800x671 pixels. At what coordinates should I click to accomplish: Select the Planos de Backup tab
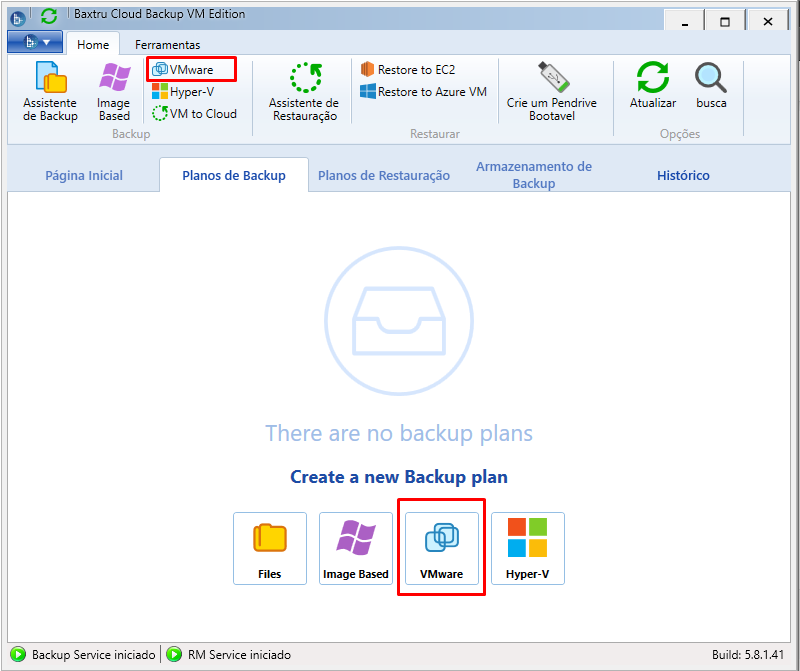[x=234, y=175]
